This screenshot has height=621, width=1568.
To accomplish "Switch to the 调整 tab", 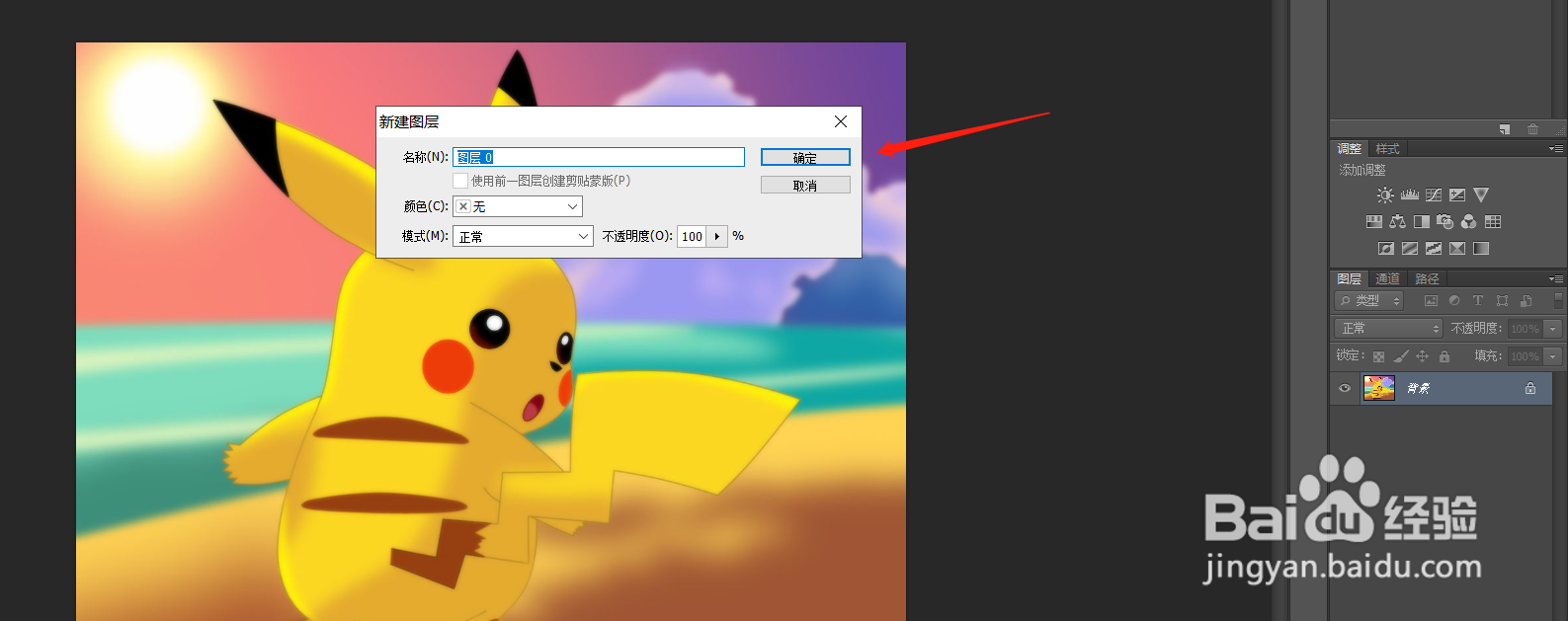I will pyautogui.click(x=1350, y=149).
